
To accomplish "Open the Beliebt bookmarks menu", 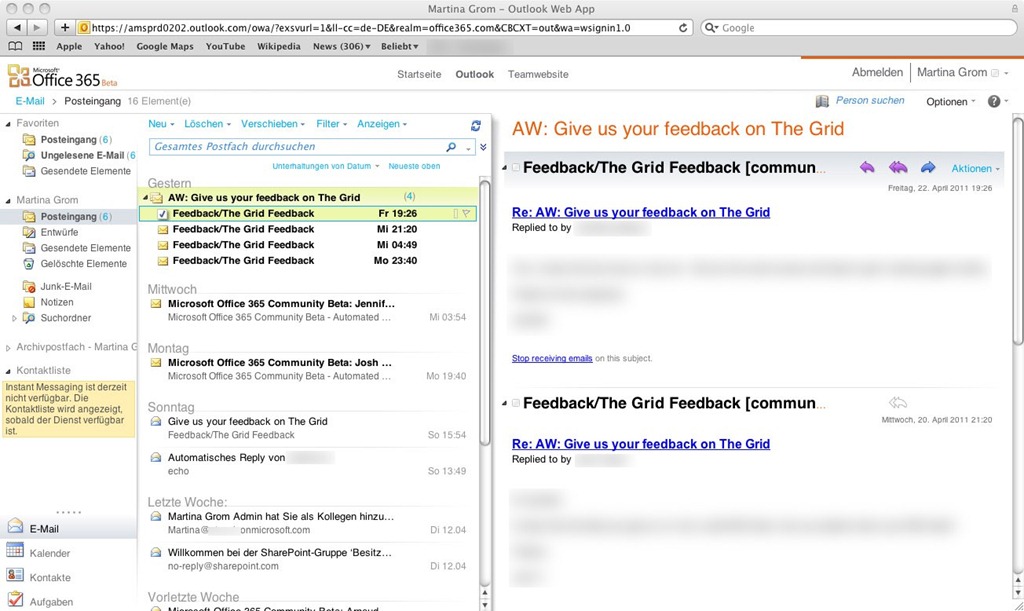I will pos(400,46).
